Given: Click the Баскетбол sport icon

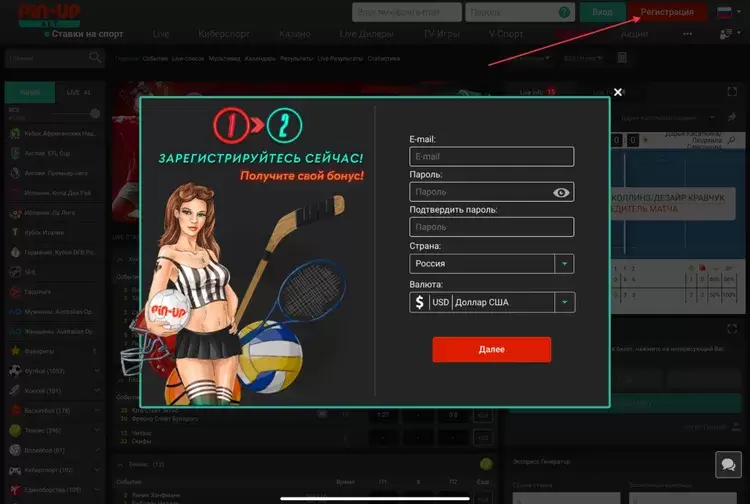Looking at the screenshot, I should point(15,410).
